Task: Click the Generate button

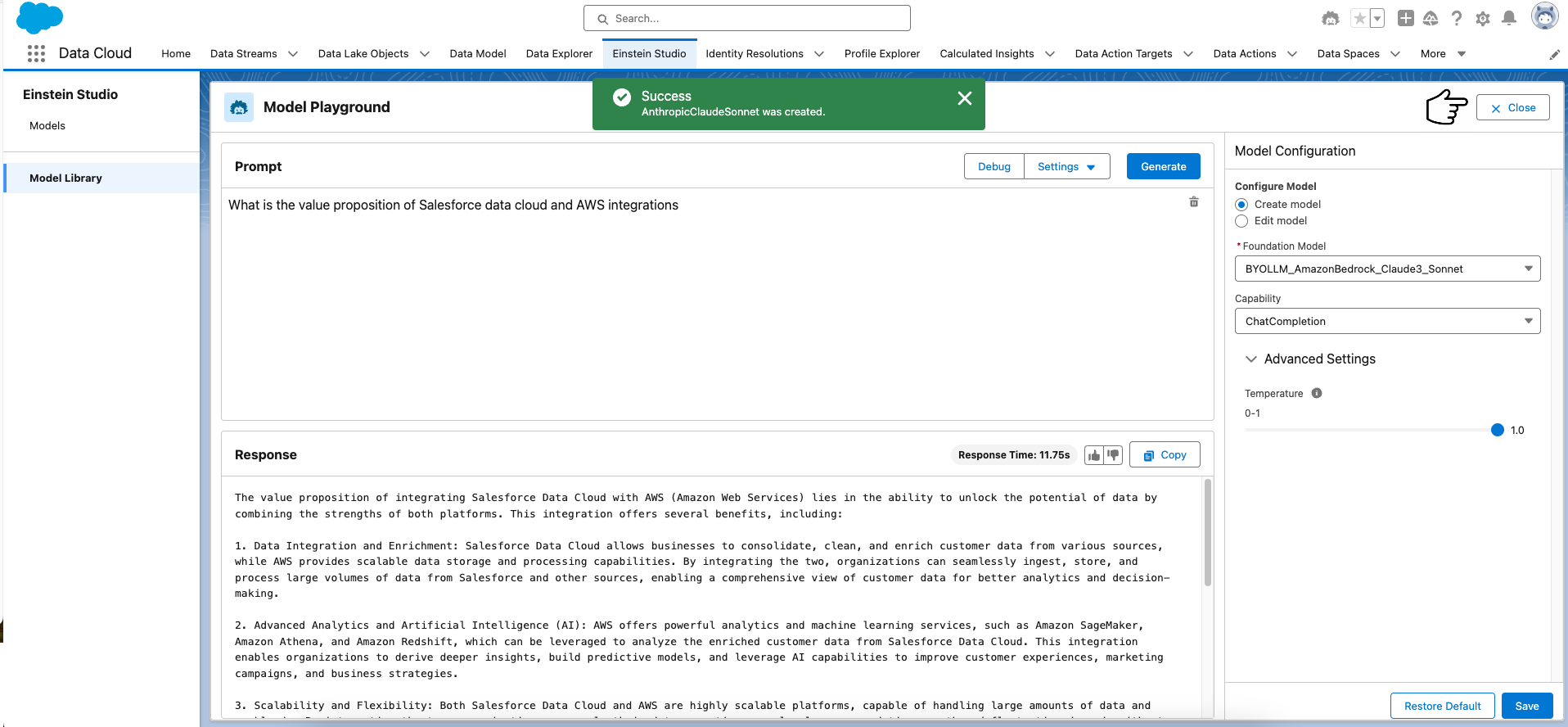Action: pyautogui.click(x=1164, y=166)
